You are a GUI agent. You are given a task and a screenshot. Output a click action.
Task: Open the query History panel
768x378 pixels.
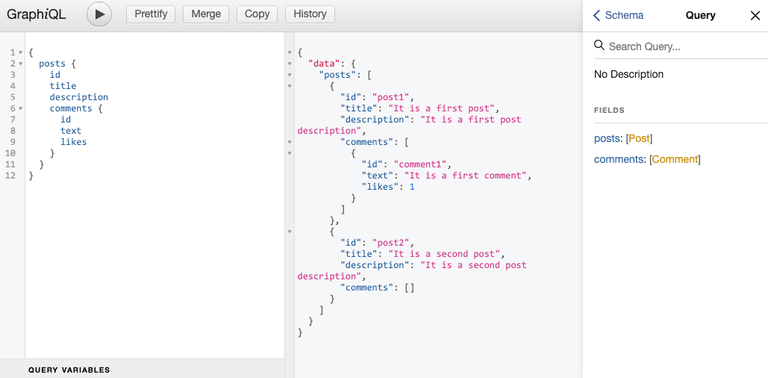(310, 14)
